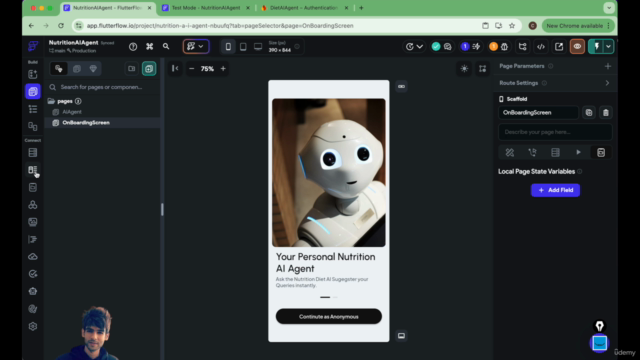The image size is (640, 360).
Task: Click the lightning bolt Test Mode button
Action: [596, 47]
